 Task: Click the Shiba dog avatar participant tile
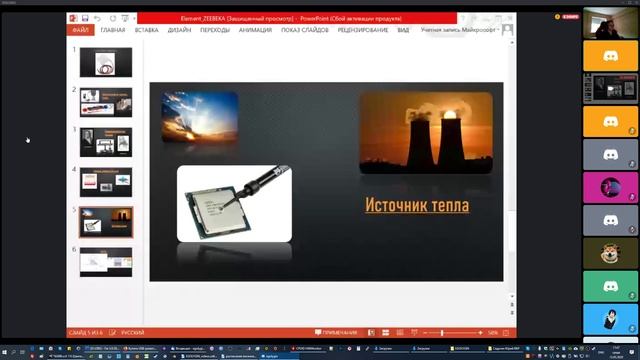pos(610,253)
